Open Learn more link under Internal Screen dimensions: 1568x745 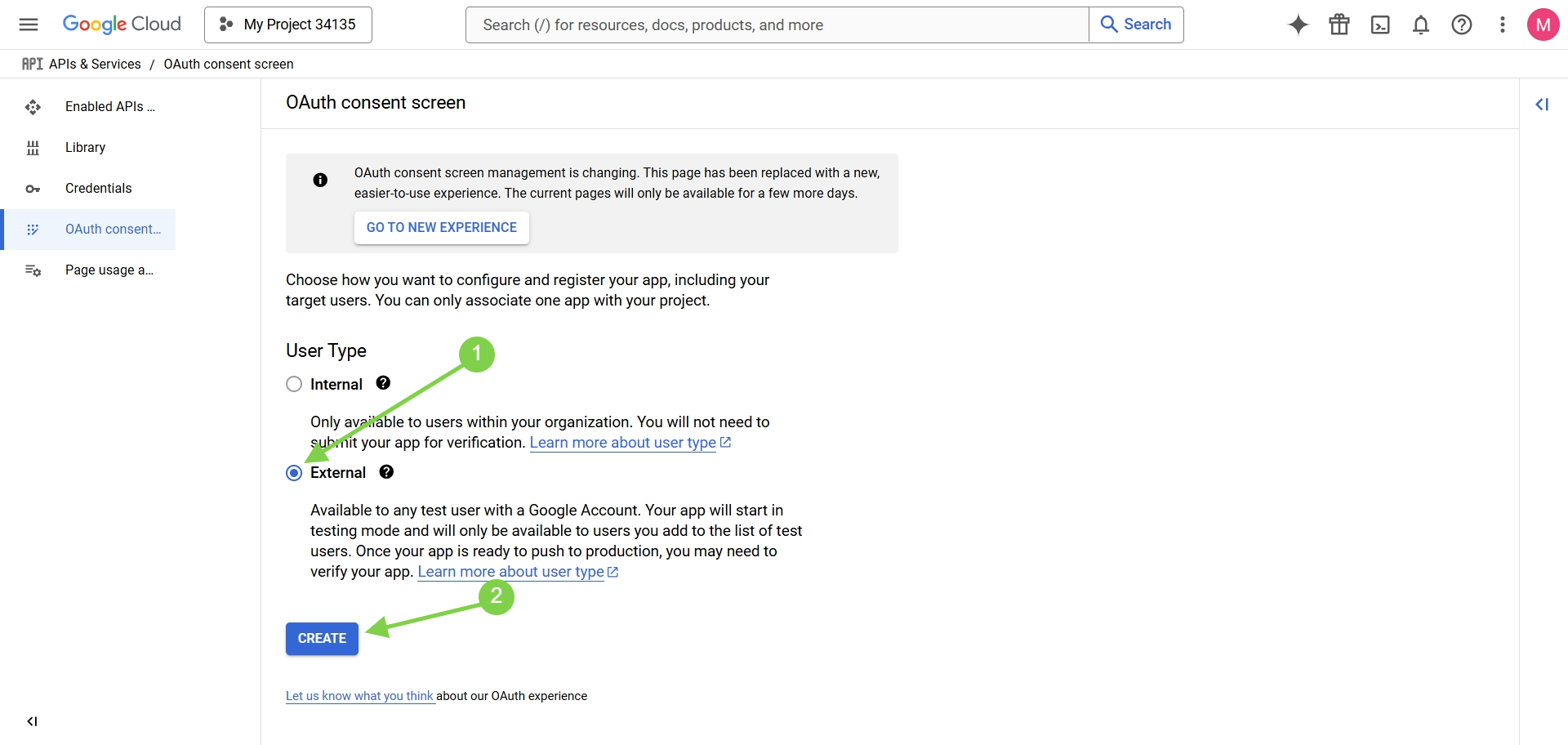point(630,443)
